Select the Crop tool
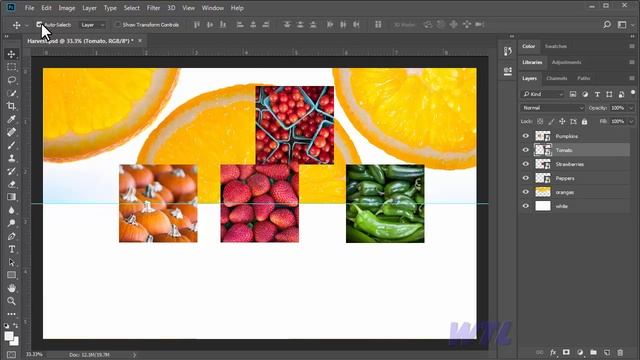Image resolution: width=640 pixels, height=360 pixels. pyautogui.click(x=11, y=106)
